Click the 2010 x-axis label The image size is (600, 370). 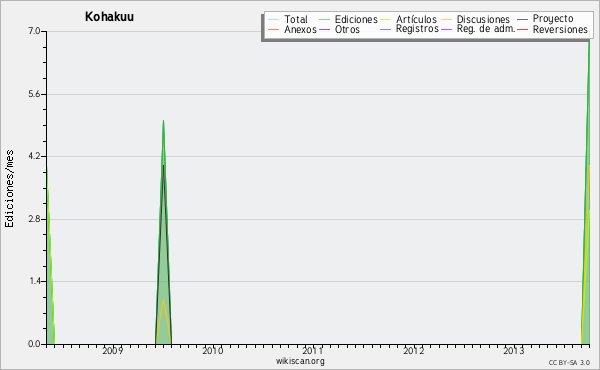212,351
